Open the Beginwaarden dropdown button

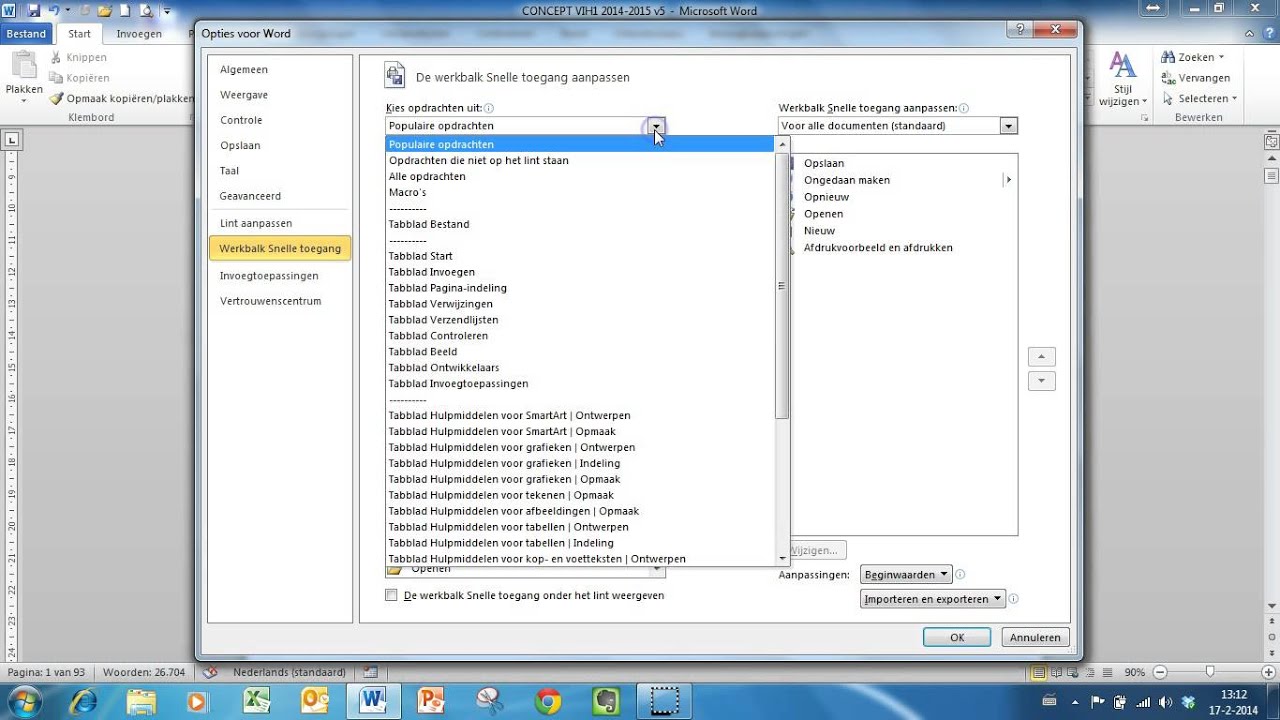click(906, 575)
